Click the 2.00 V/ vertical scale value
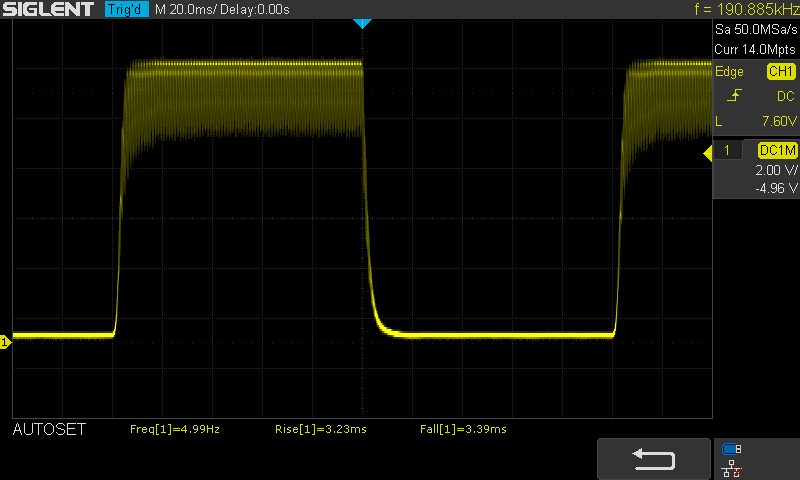The width and height of the screenshot is (800, 480). click(776, 170)
